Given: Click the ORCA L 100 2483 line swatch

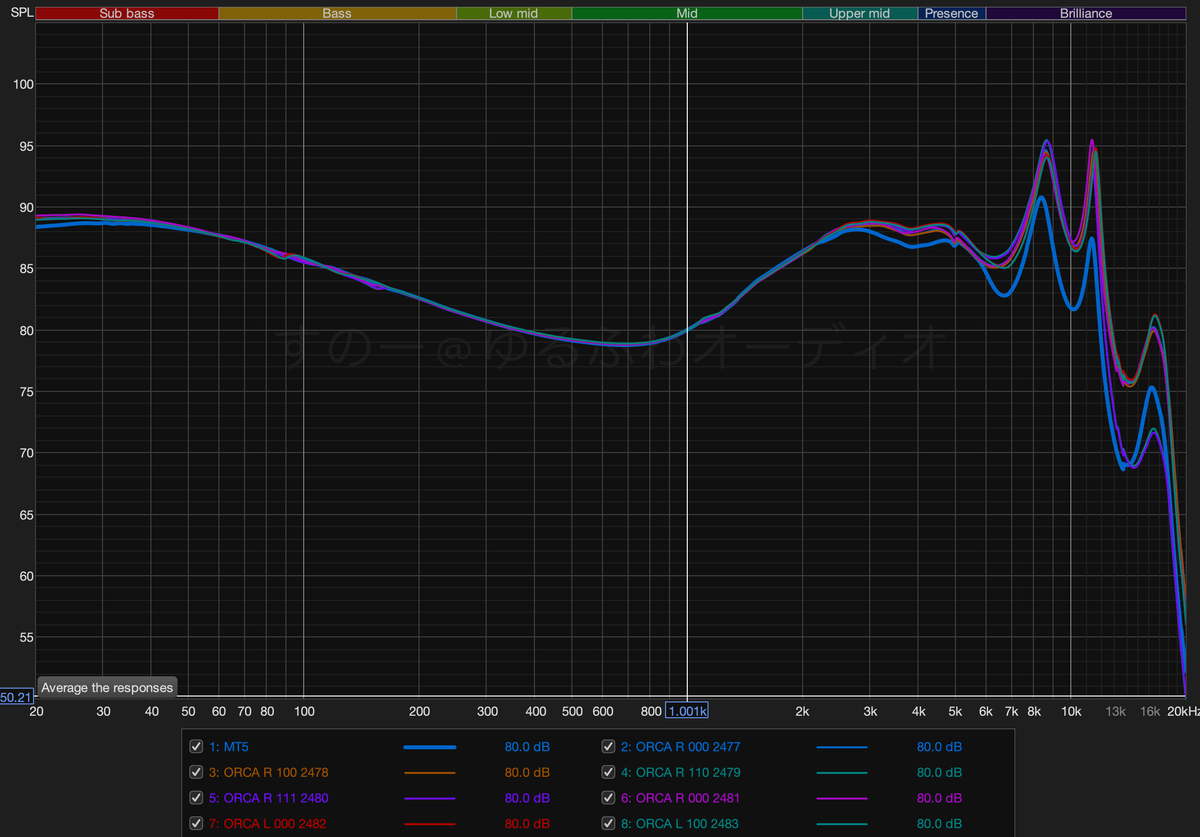Looking at the screenshot, I should coord(842,824).
